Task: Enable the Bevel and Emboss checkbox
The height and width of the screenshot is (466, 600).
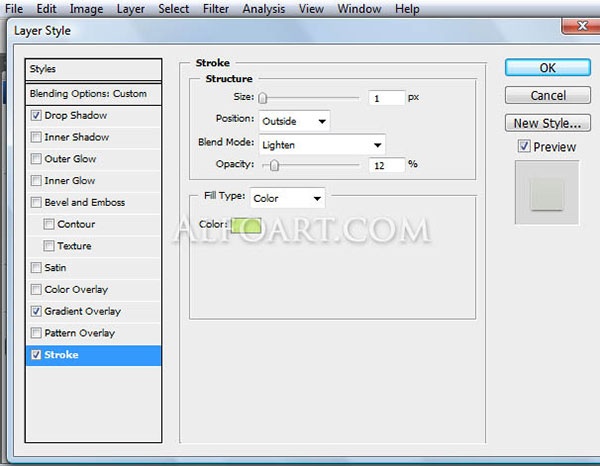Action: pos(36,202)
